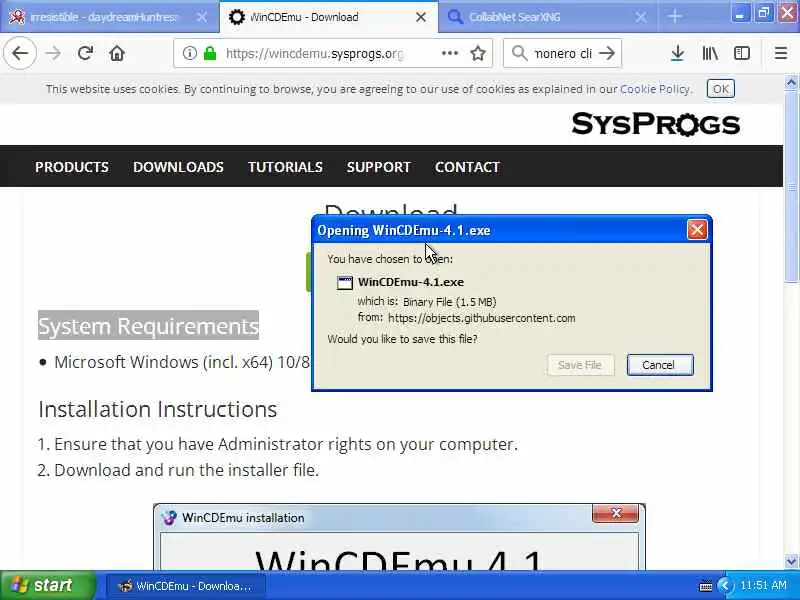Open the Library bookshelf icon
Image resolution: width=800 pixels, height=600 pixels.
(710, 53)
